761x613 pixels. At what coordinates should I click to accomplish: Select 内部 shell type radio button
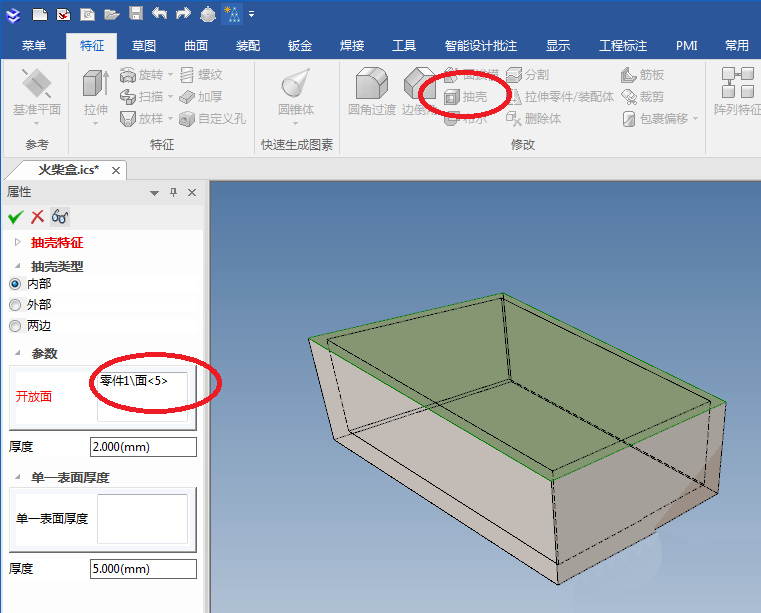point(16,284)
